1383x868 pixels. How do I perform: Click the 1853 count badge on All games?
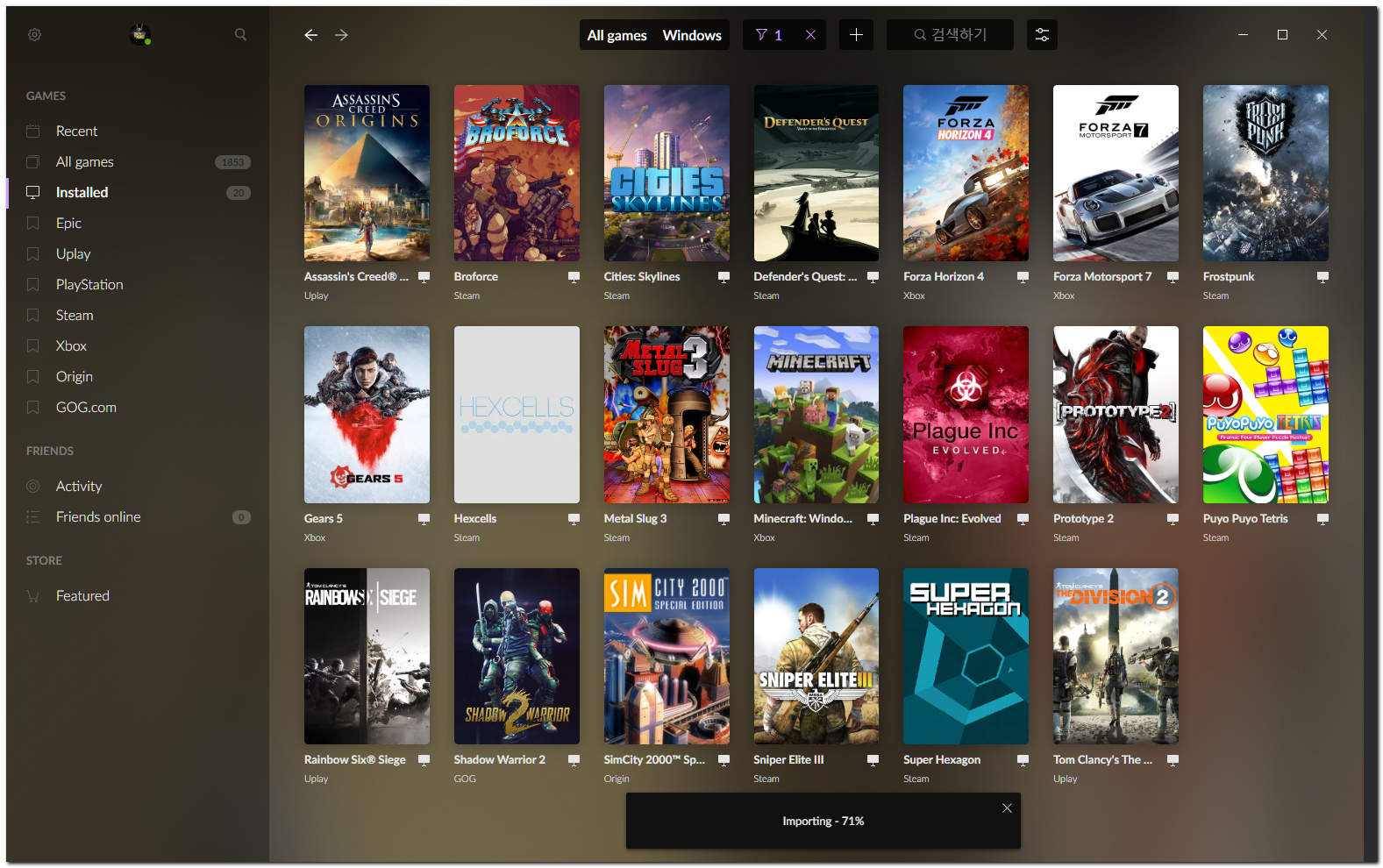click(232, 162)
